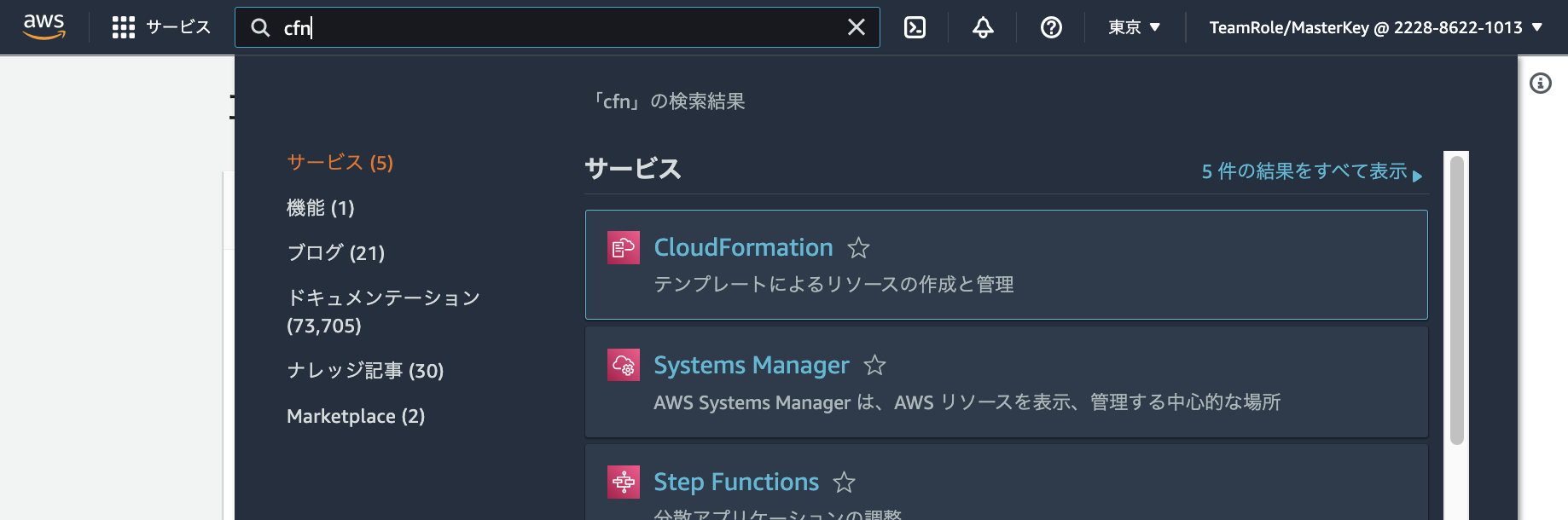The height and width of the screenshot is (520, 1568).
Task: Favorite Systems Manager with the star
Action: click(x=874, y=366)
